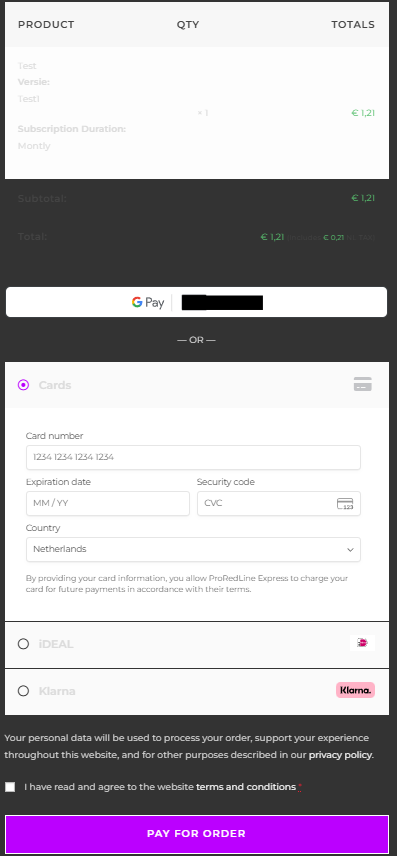Viewport: 397px width, 856px height.
Task: Click the PAY FOR ORDER button
Action: tap(197, 834)
